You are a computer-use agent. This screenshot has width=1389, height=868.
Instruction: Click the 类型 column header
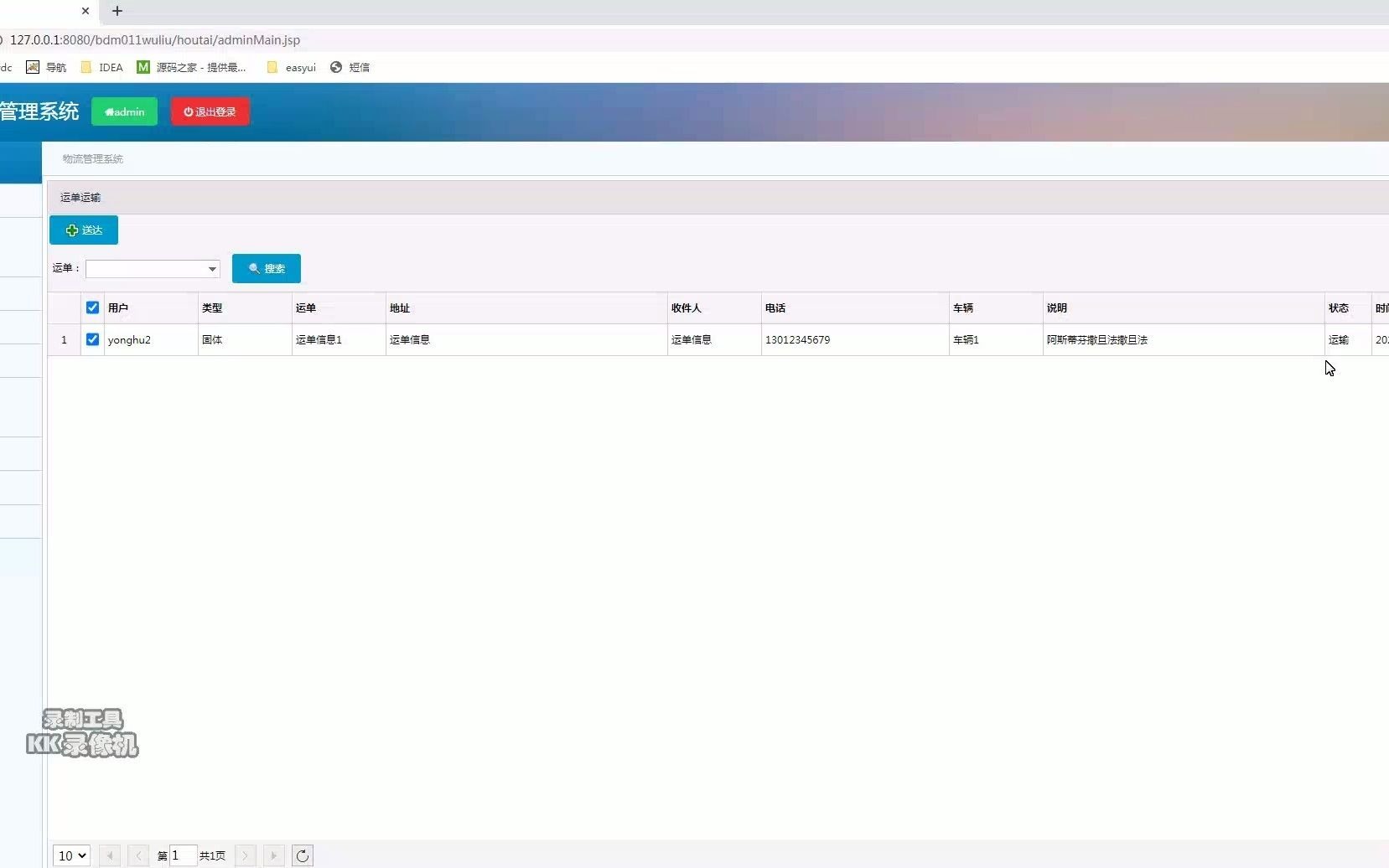pos(245,308)
